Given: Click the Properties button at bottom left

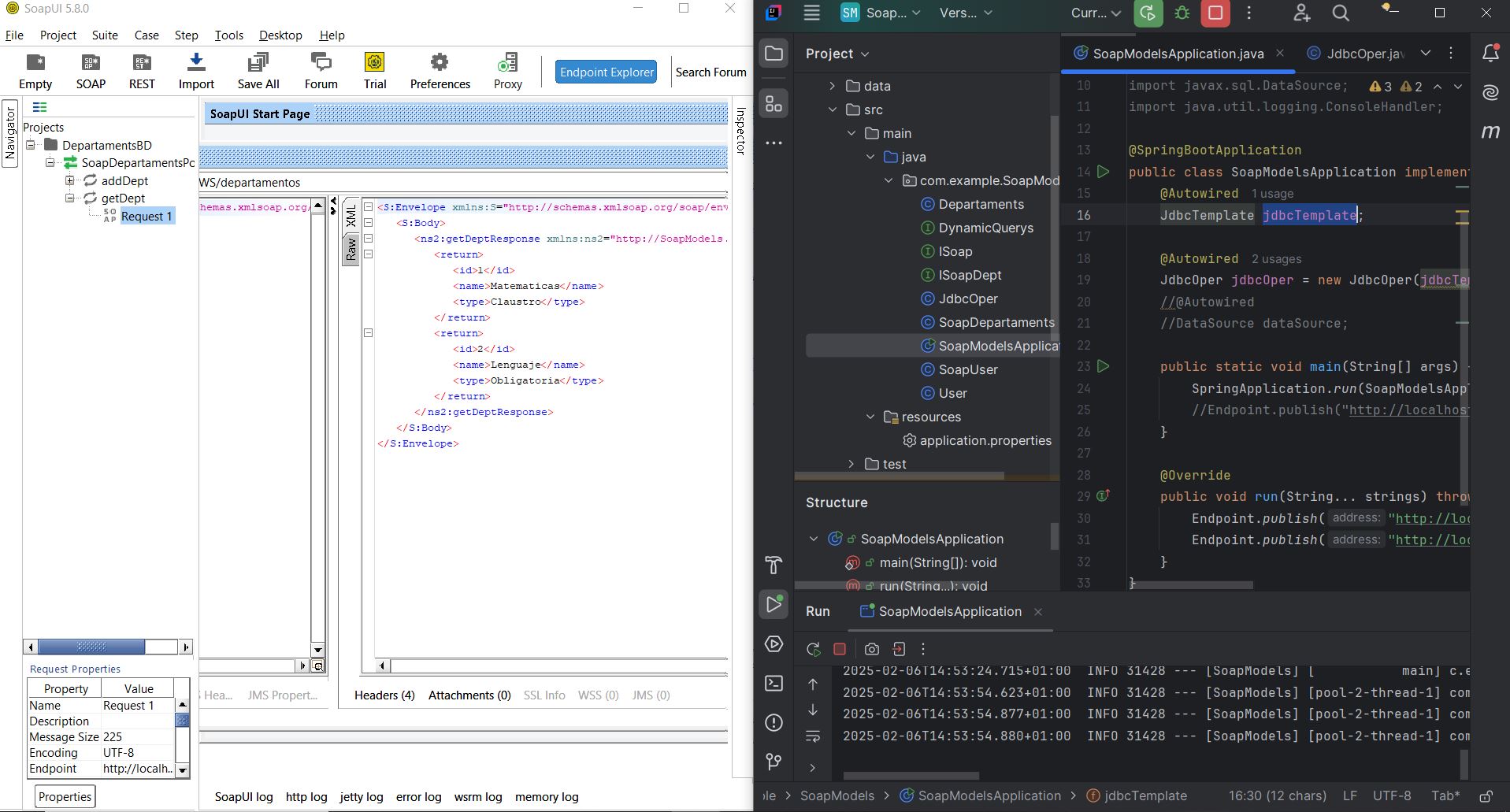Looking at the screenshot, I should 65,796.
